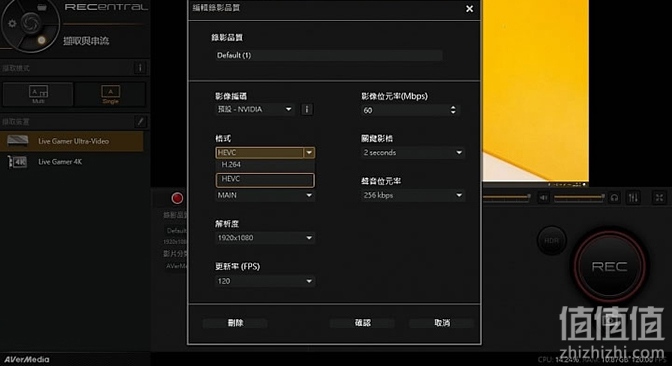Open capture mode info icon

tap(140, 68)
